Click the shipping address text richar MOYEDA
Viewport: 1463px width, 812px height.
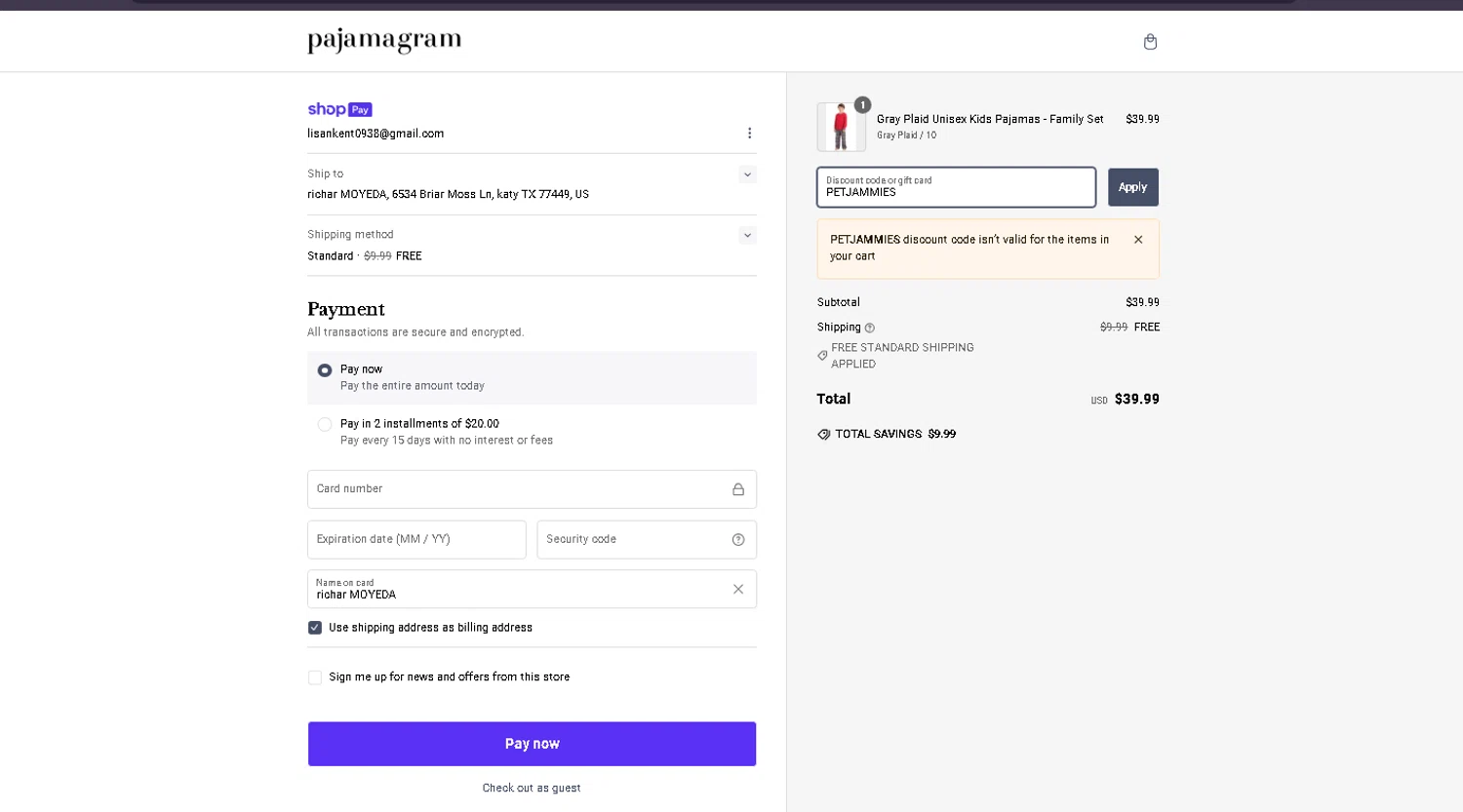(x=448, y=194)
